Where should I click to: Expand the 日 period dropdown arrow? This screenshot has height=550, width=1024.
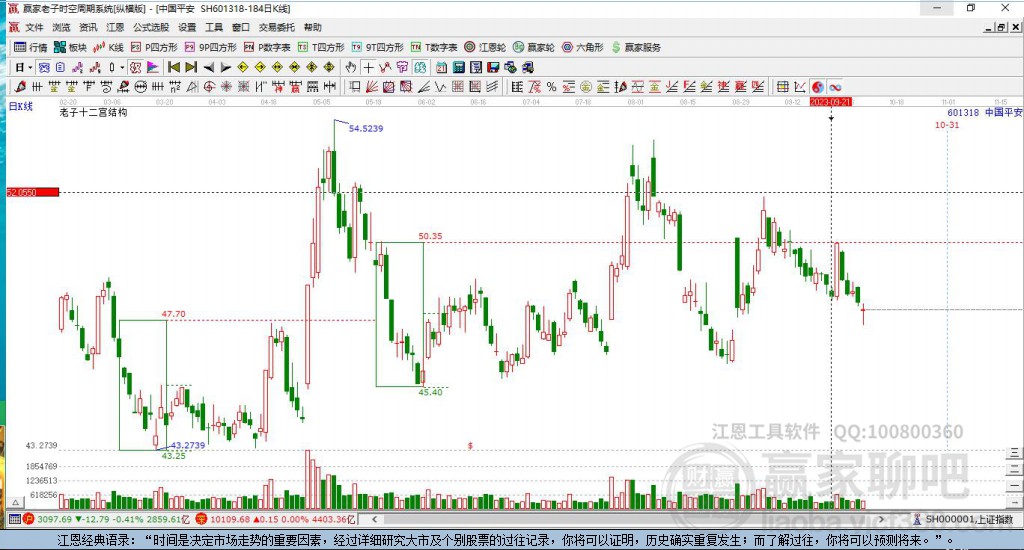pyautogui.click(x=30, y=67)
